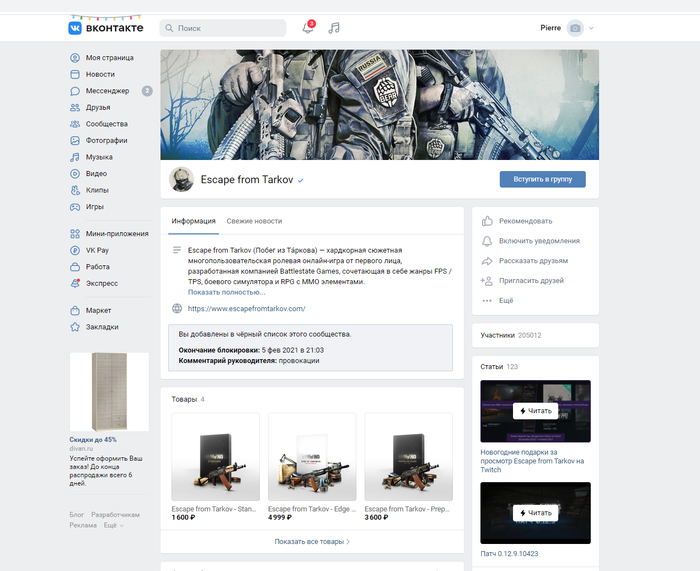Open the music note icon in header
This screenshot has width=700, height=571.
334,28
